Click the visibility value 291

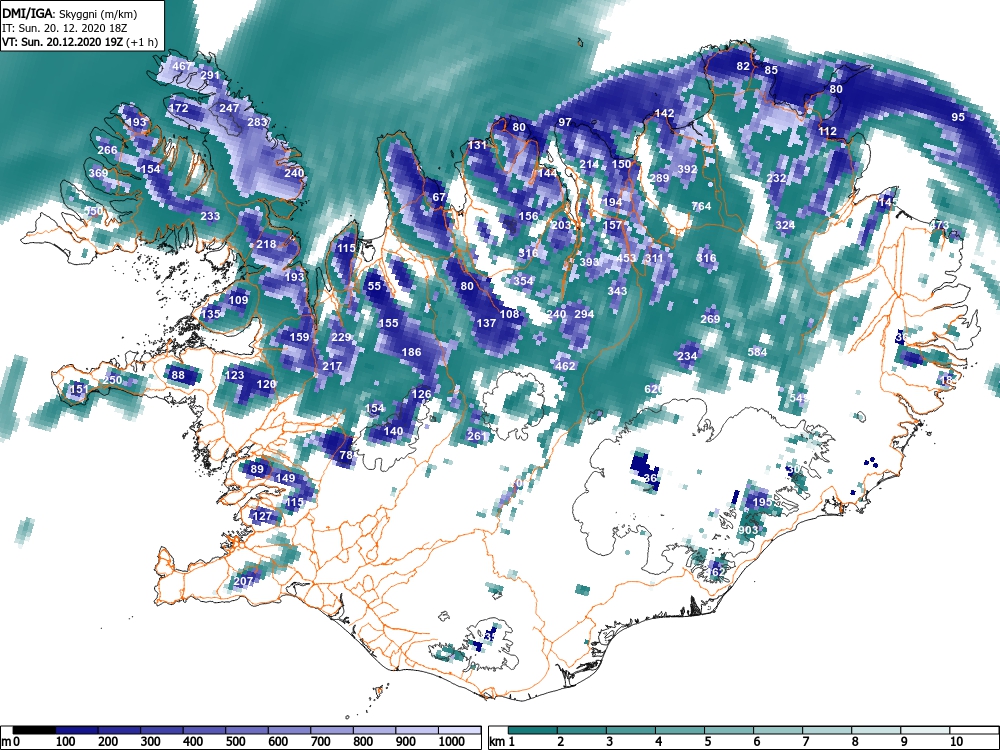click(x=210, y=75)
